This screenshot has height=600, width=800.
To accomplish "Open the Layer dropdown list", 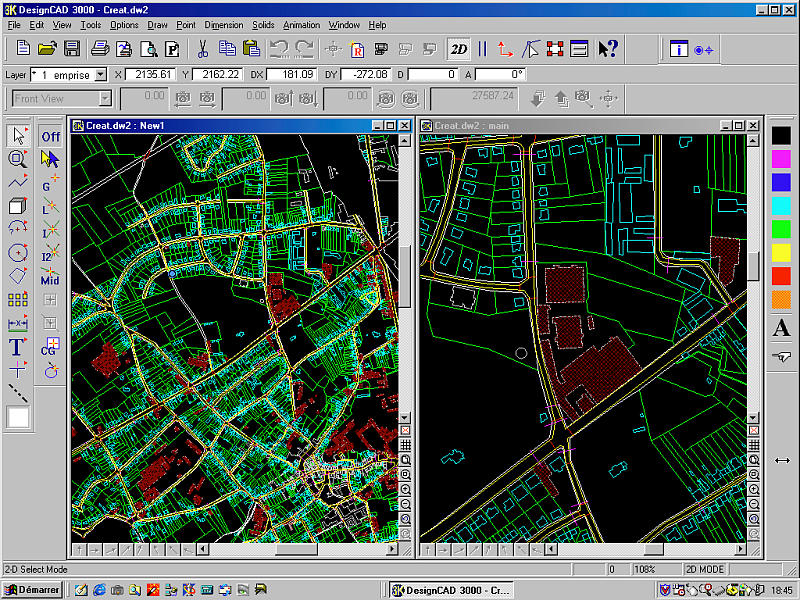I will pyautogui.click(x=100, y=75).
